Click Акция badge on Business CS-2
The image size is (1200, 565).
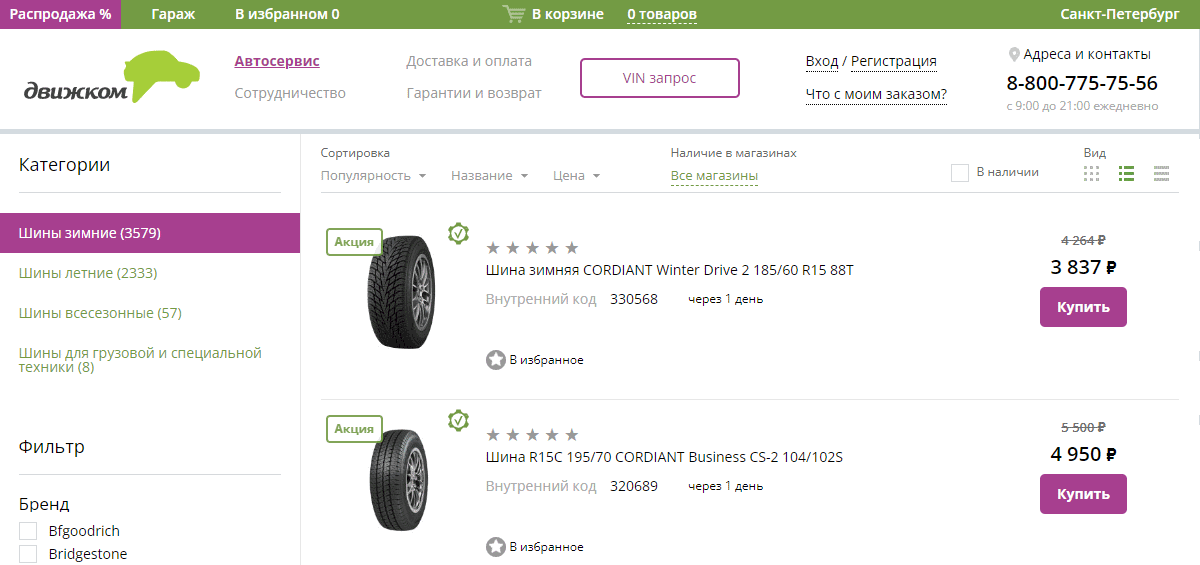coord(354,428)
